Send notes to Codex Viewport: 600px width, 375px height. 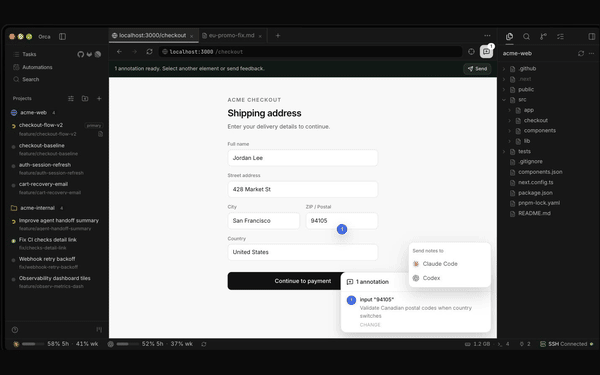point(450,278)
